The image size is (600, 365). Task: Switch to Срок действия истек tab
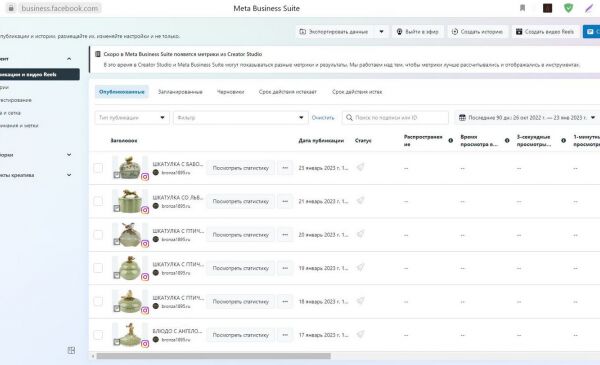click(357, 92)
